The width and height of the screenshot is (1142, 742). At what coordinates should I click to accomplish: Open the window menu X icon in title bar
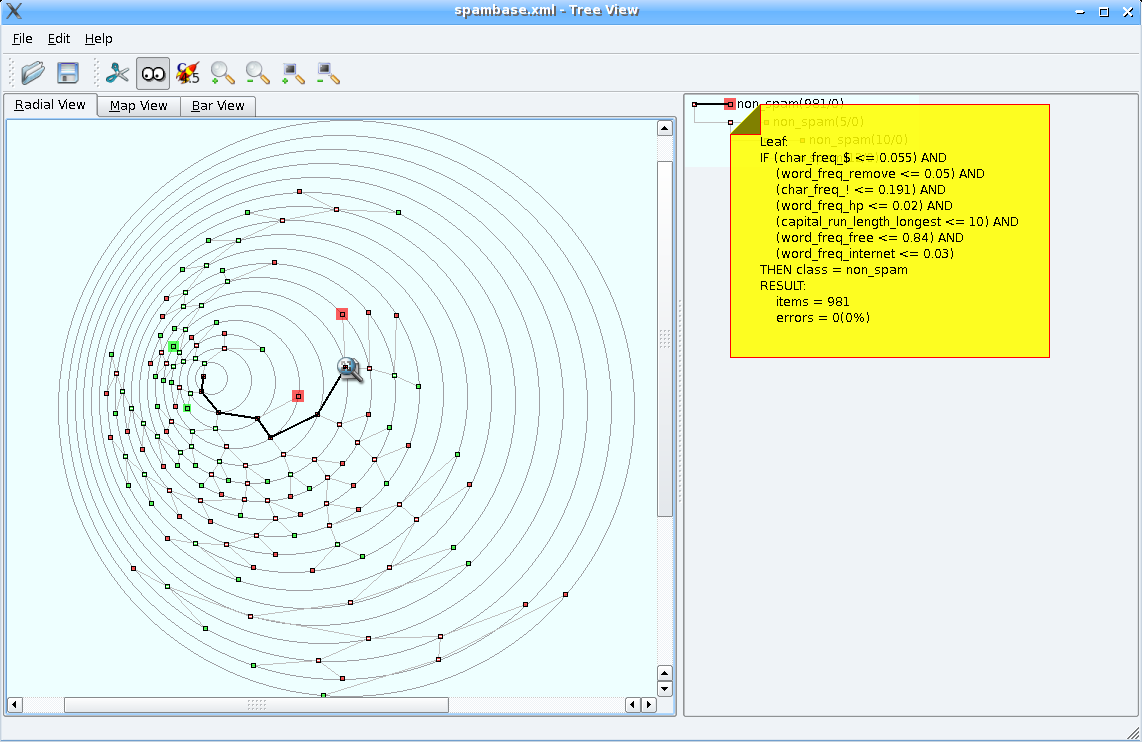pyautogui.click(x=13, y=10)
